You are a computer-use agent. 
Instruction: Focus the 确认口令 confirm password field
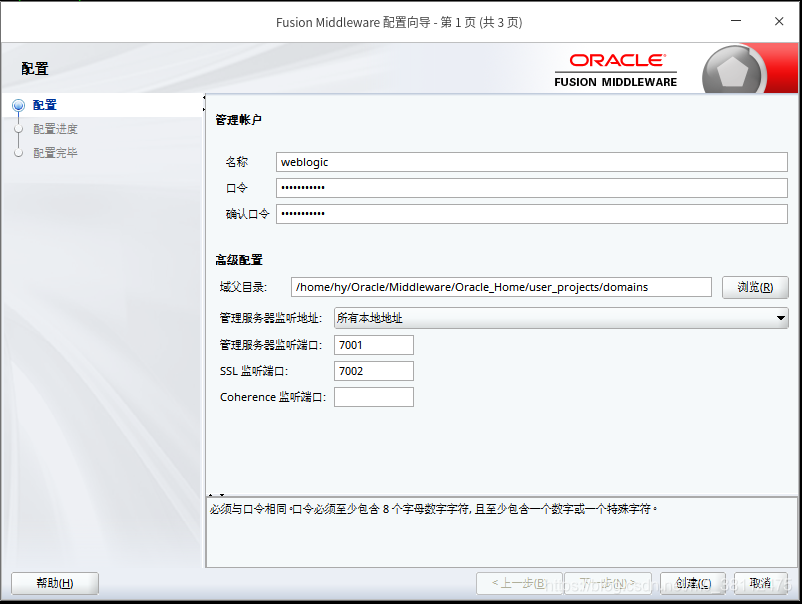tap(531, 214)
